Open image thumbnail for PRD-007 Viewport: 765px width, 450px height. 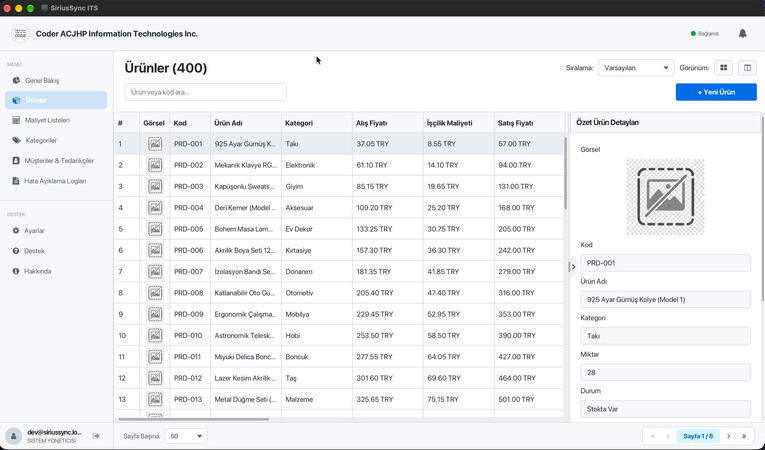155,271
